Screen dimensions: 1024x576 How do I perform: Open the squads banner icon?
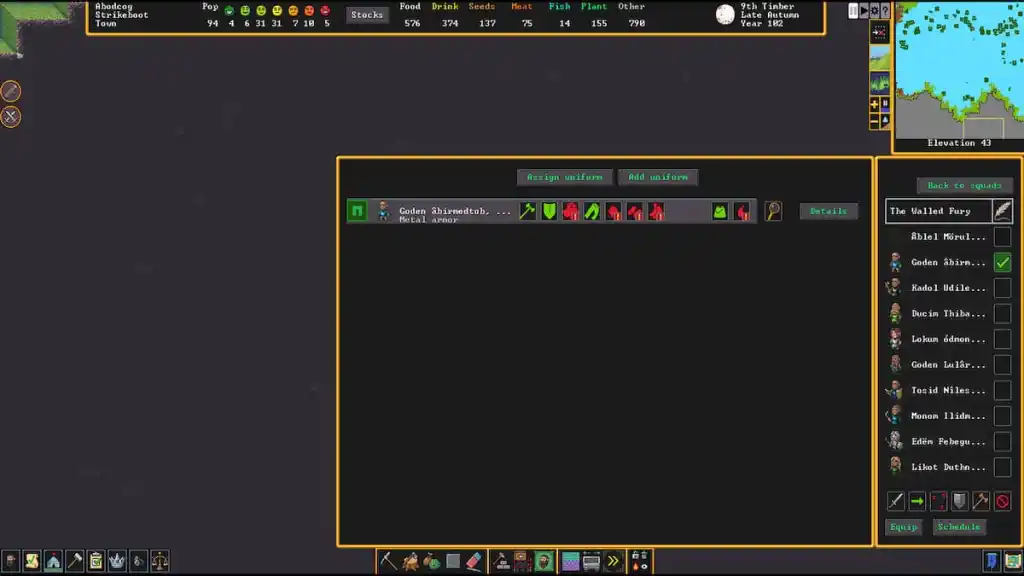click(992, 561)
